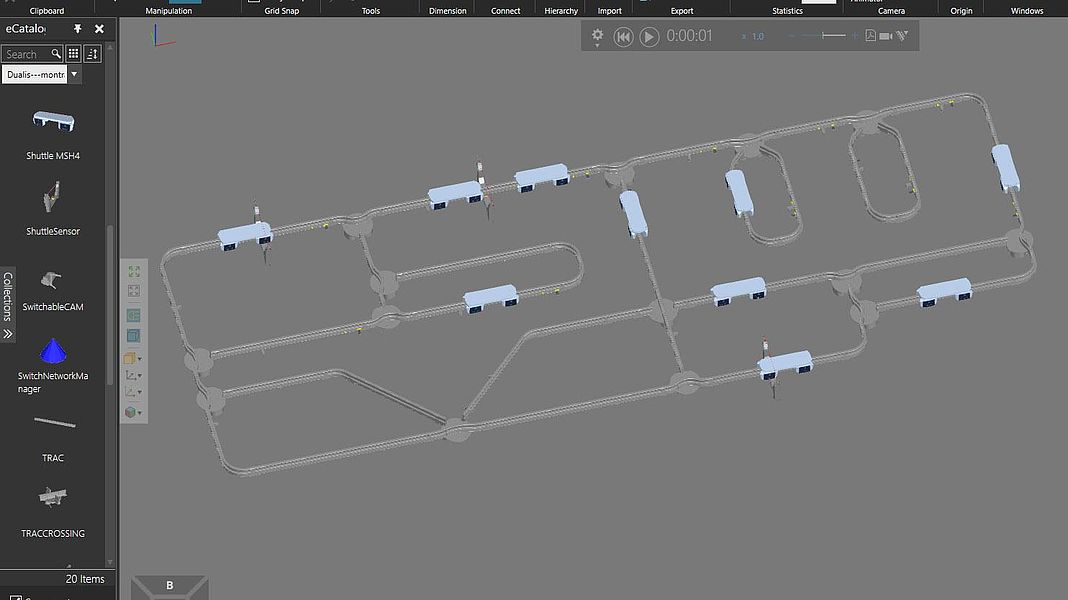Click the Origin group label
This screenshot has height=600, width=1068.
pyautogui.click(x=961, y=11)
